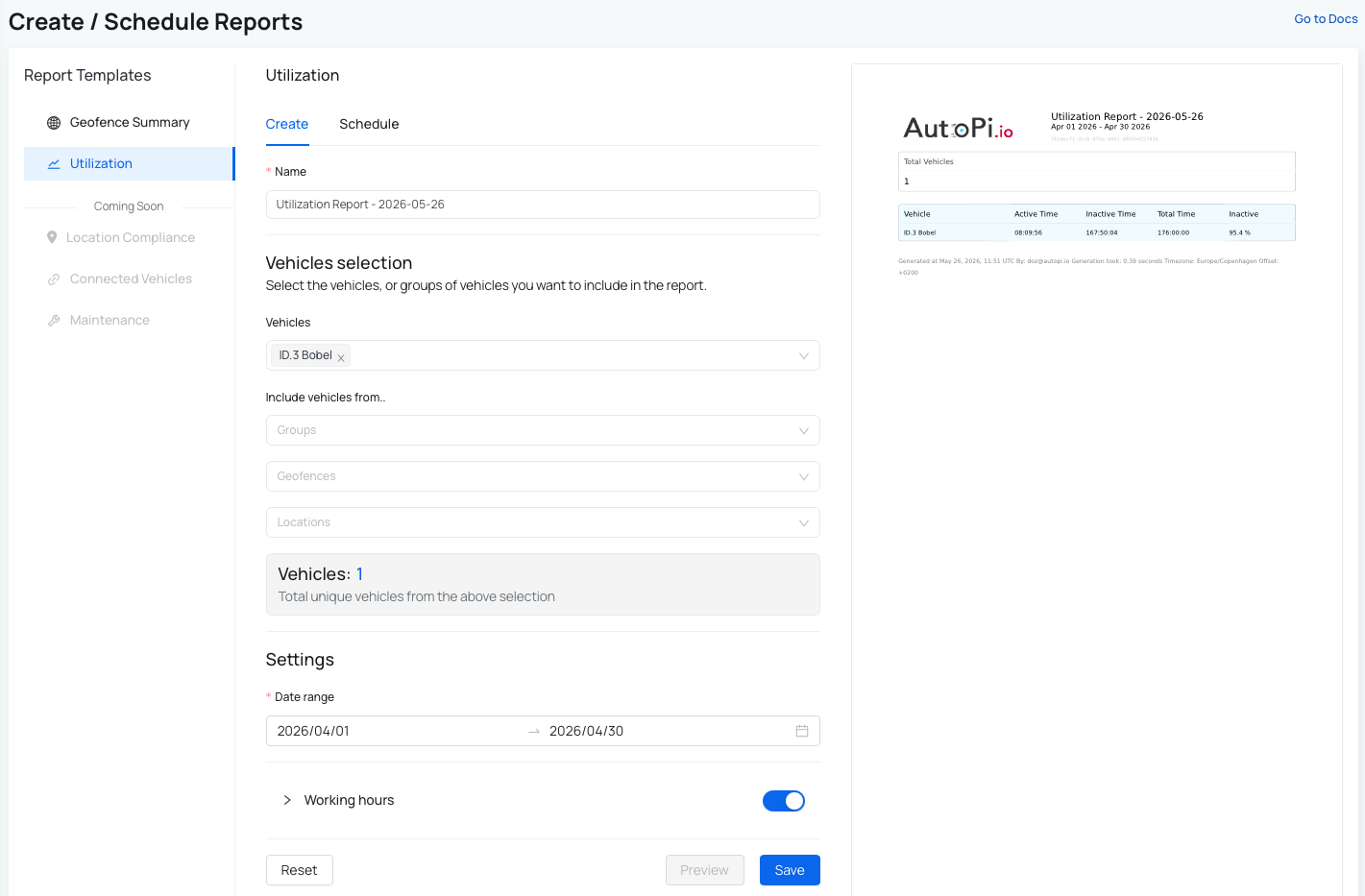1365x896 pixels.
Task: Select the Maintenance template item
Action: 129,320
